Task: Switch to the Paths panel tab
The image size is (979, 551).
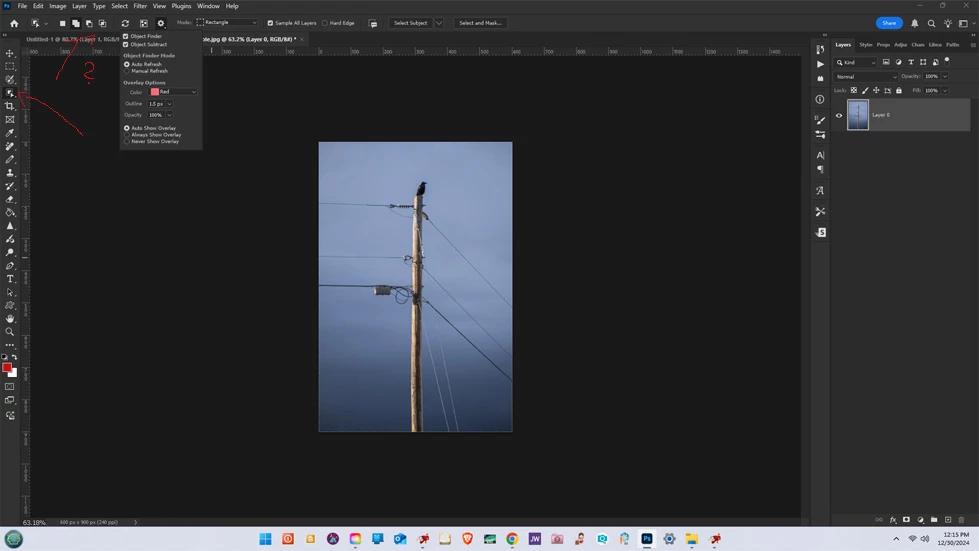Action: click(952, 44)
